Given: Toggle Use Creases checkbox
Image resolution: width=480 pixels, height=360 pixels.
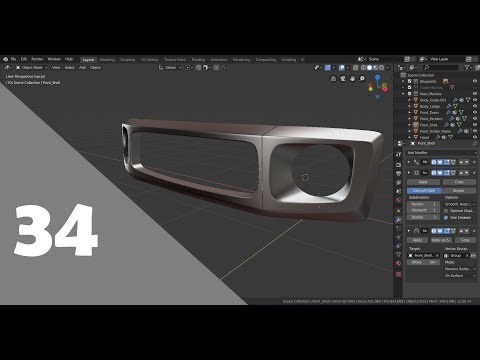Looking at the screenshot, I should coord(446,218).
